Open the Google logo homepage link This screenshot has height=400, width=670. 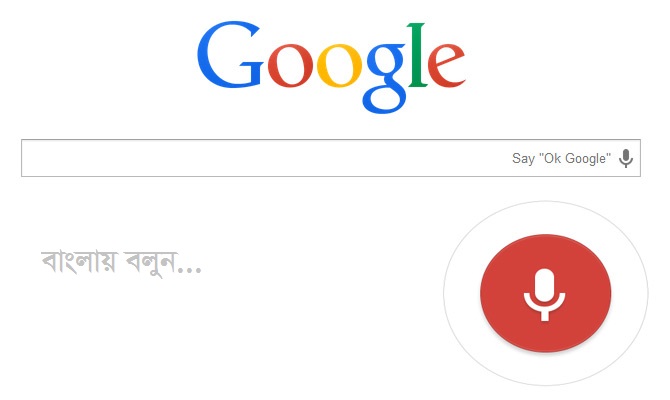[x=331, y=67]
